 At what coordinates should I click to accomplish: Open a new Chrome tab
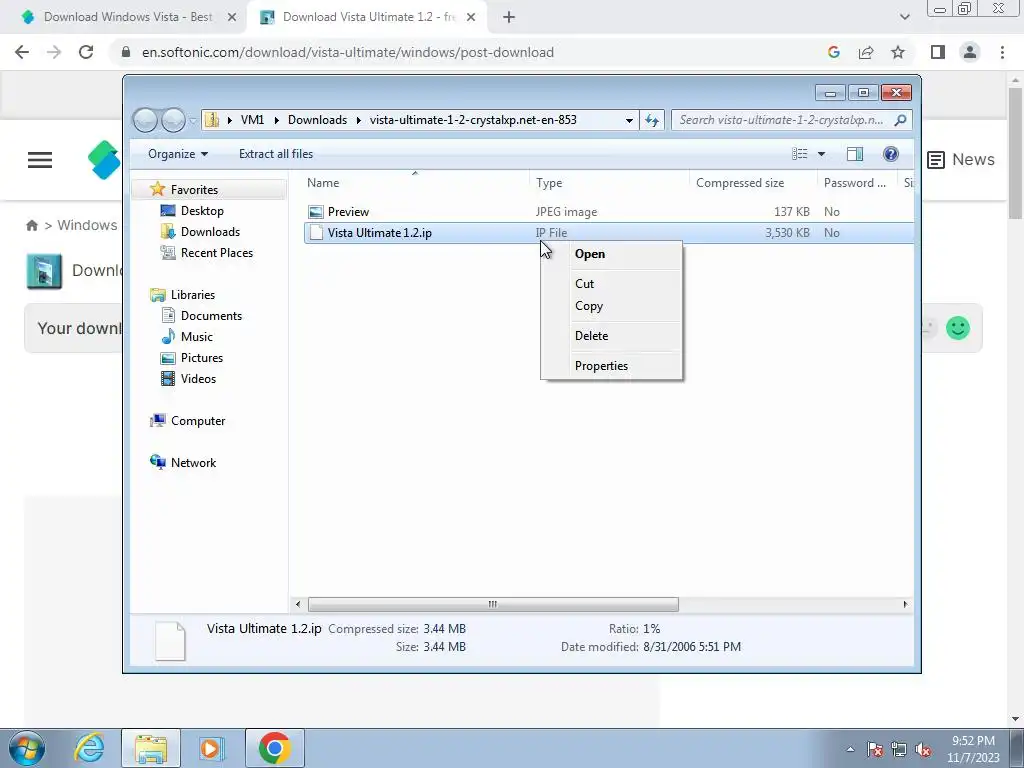click(x=509, y=17)
